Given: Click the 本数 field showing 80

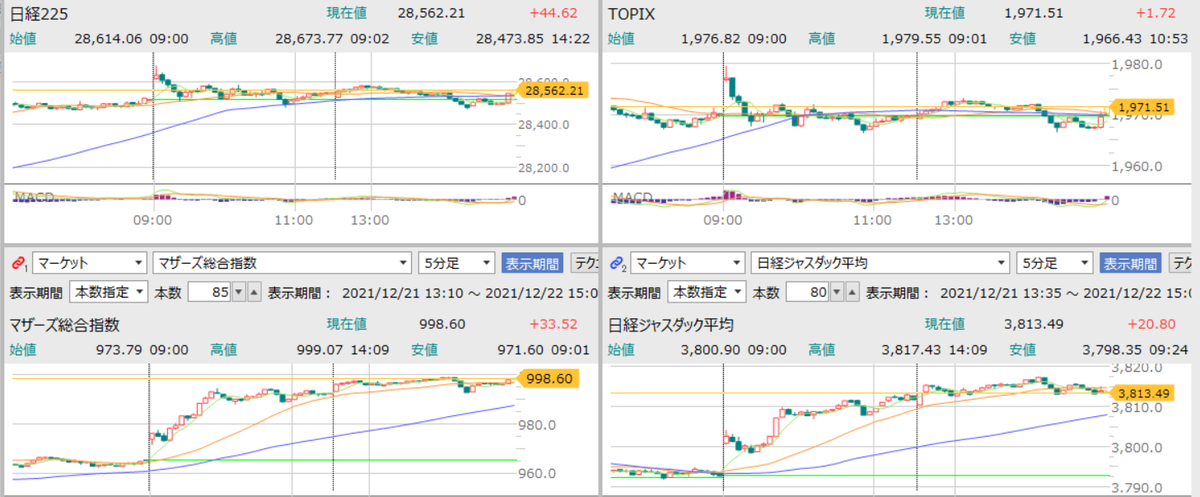Looking at the screenshot, I should tap(807, 292).
